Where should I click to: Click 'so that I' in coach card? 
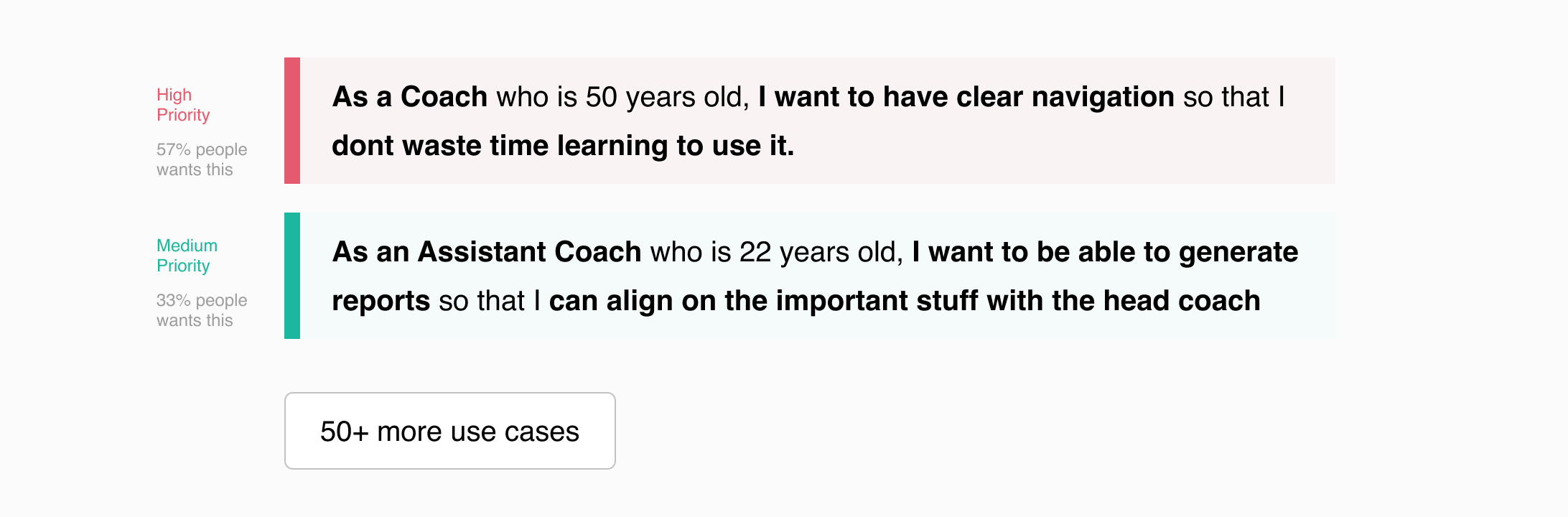tap(1234, 97)
